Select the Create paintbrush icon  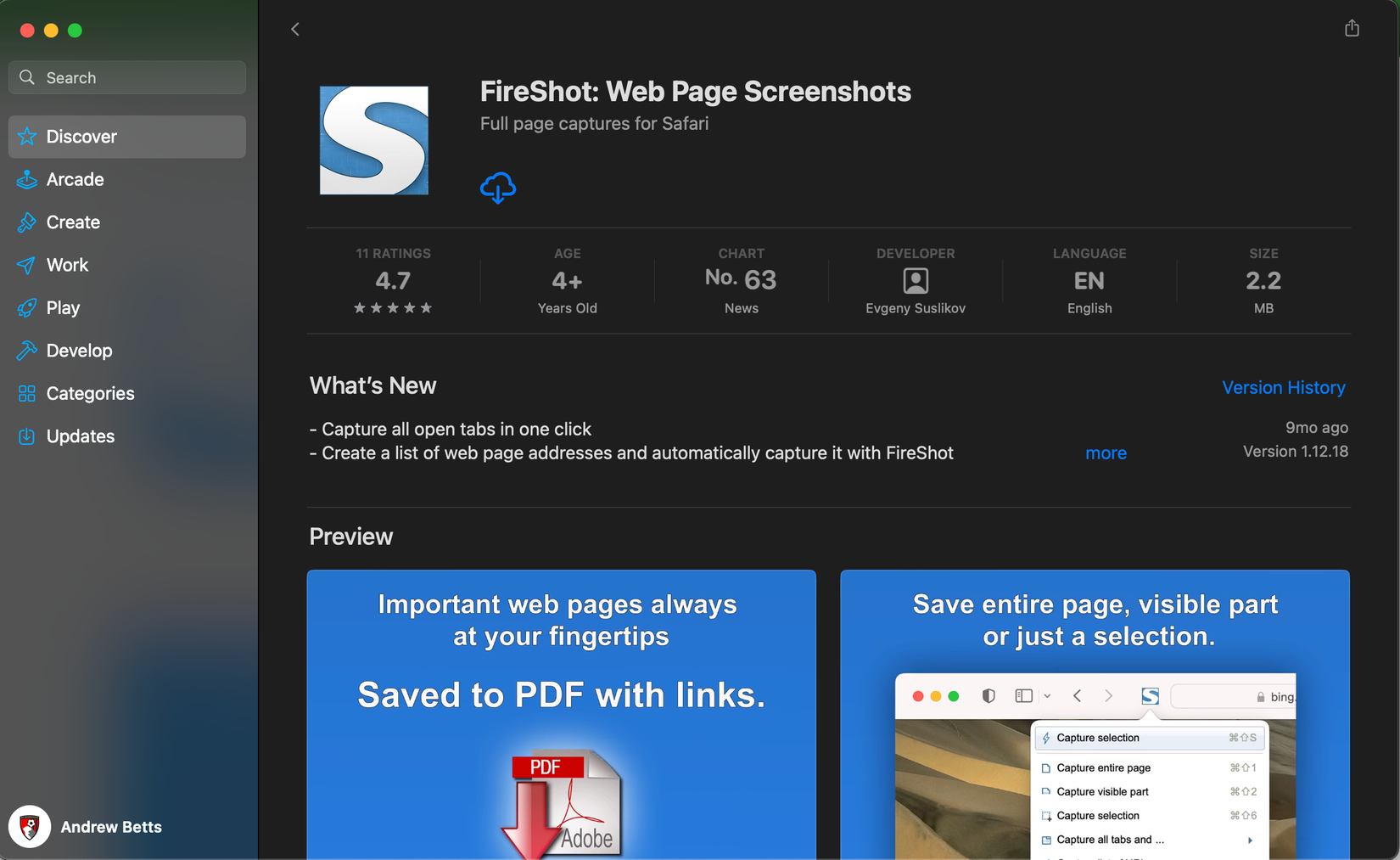[26, 222]
